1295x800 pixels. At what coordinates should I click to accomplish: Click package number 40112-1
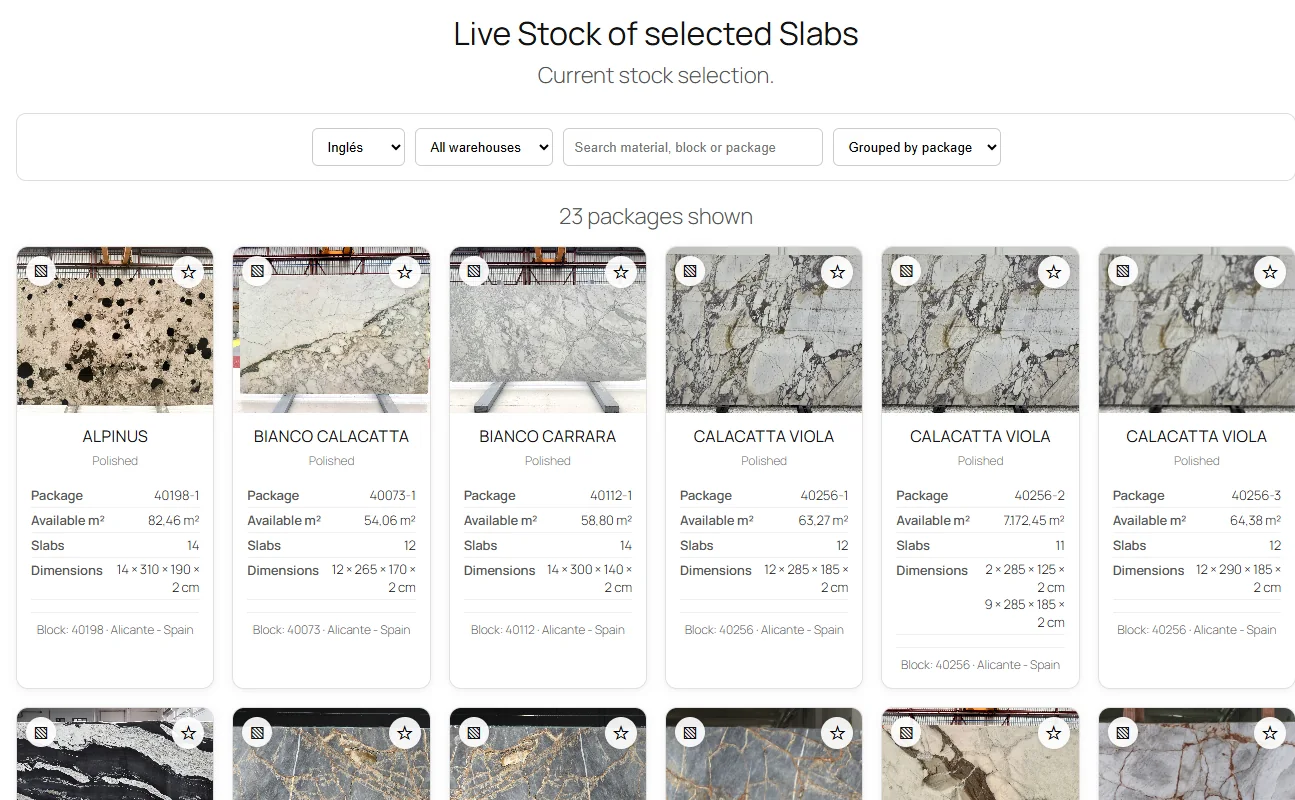(610, 496)
